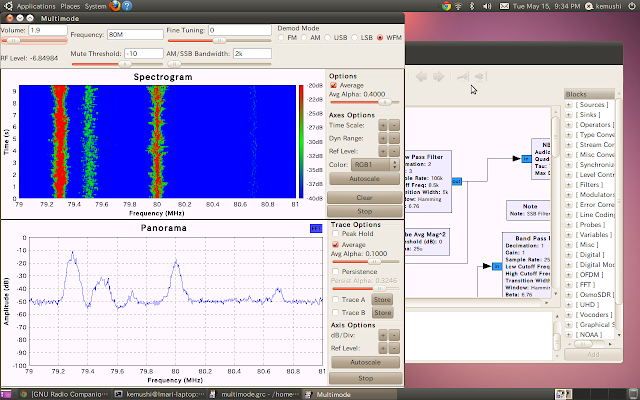This screenshot has width=640, height=400.
Task: Increase Time Scale with the plus button
Action: [382, 125]
